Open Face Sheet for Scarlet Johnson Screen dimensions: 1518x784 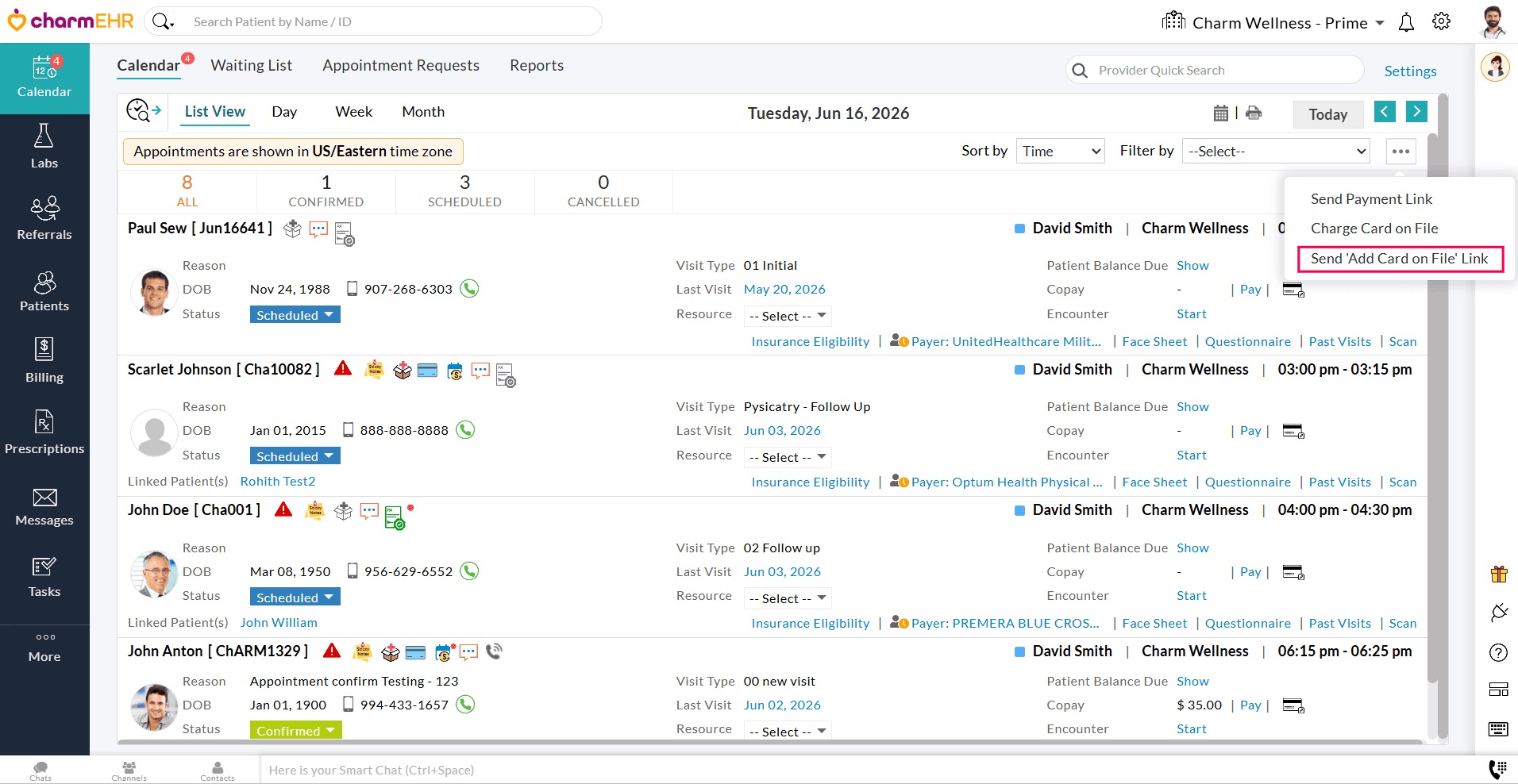click(1154, 482)
